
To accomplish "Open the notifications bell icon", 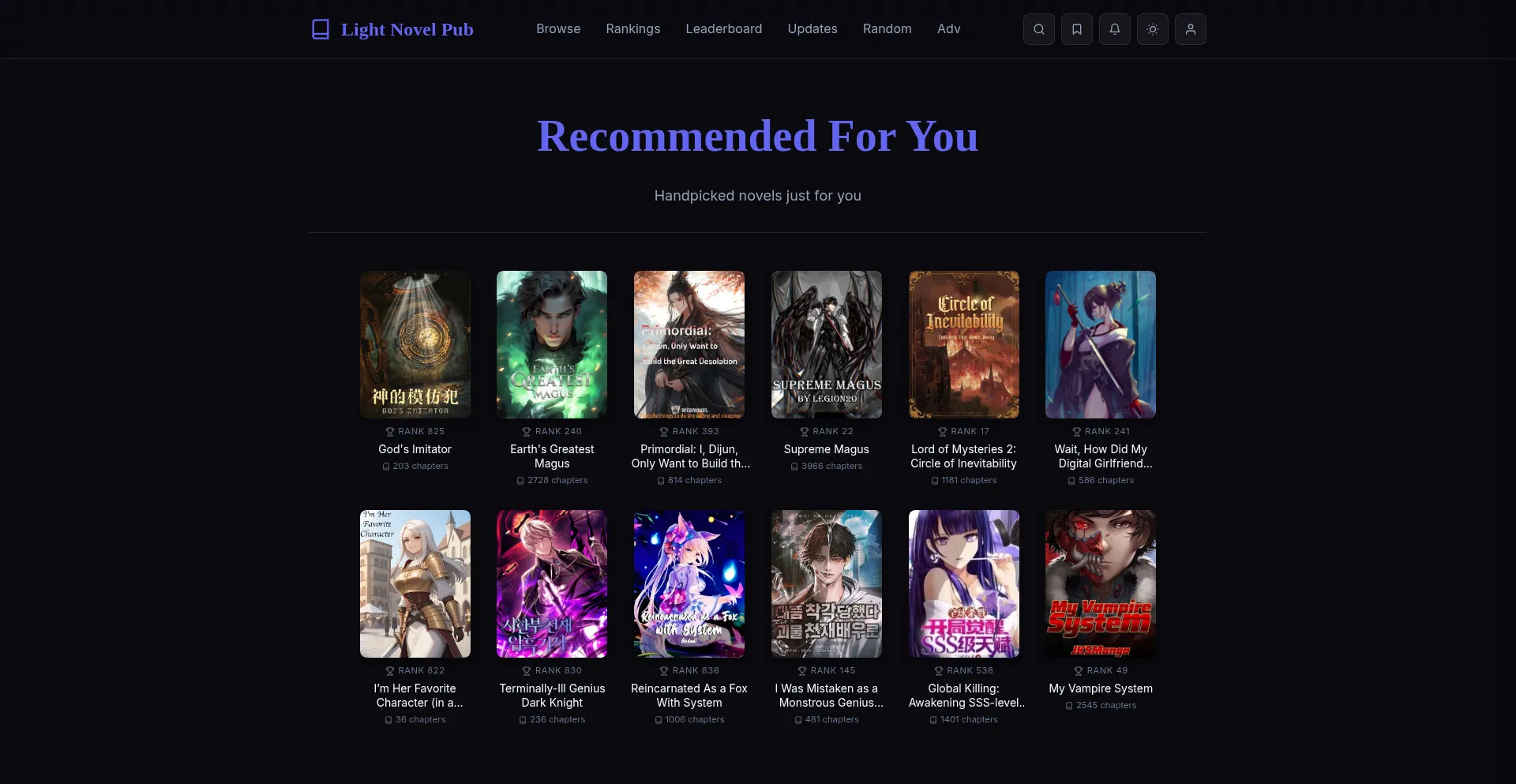I will click(1114, 29).
